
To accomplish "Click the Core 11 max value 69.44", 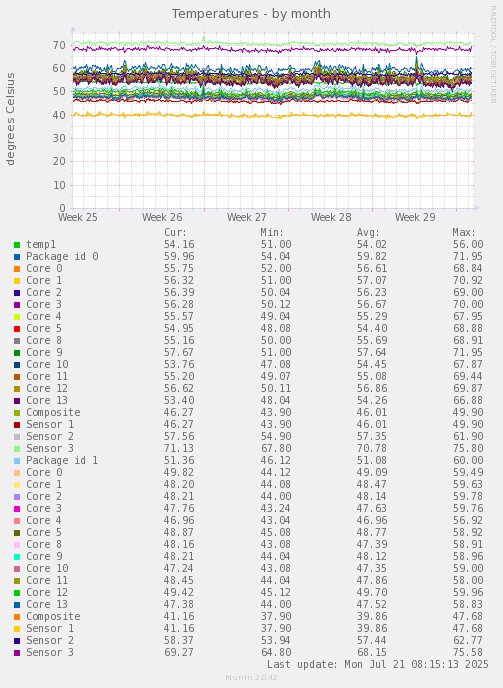I will click(468, 376).
